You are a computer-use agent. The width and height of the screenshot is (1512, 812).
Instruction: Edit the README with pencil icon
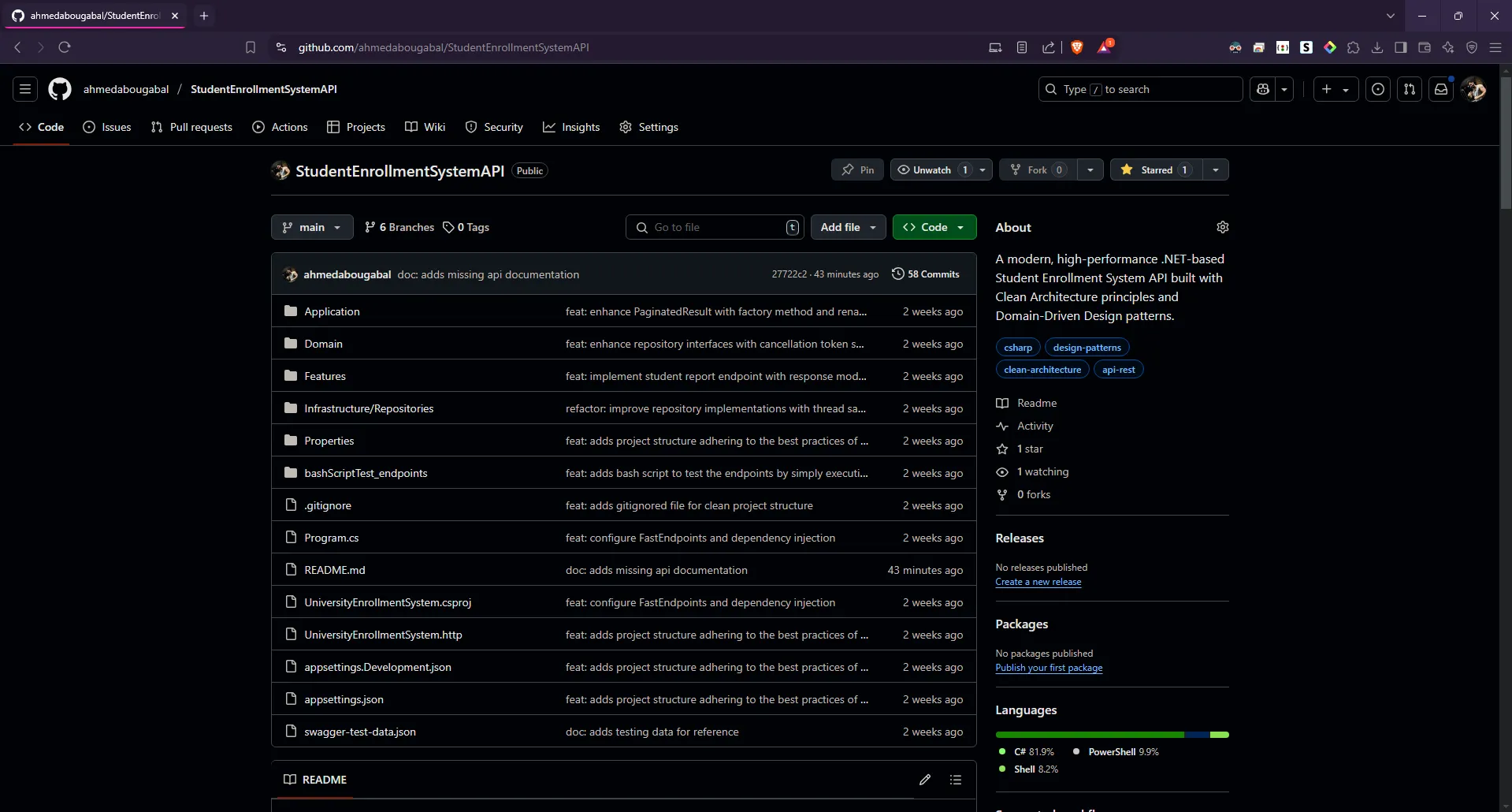tap(925, 780)
